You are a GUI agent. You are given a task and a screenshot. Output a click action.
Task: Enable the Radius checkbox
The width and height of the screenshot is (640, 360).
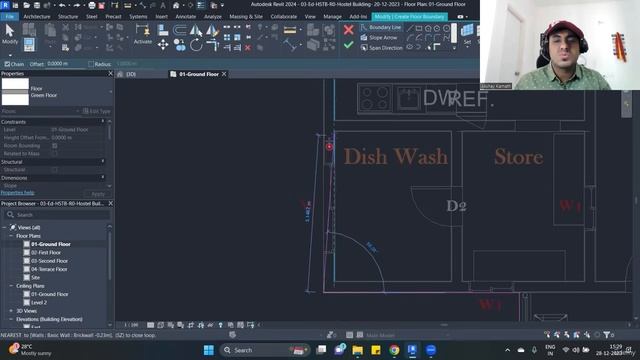point(91,64)
